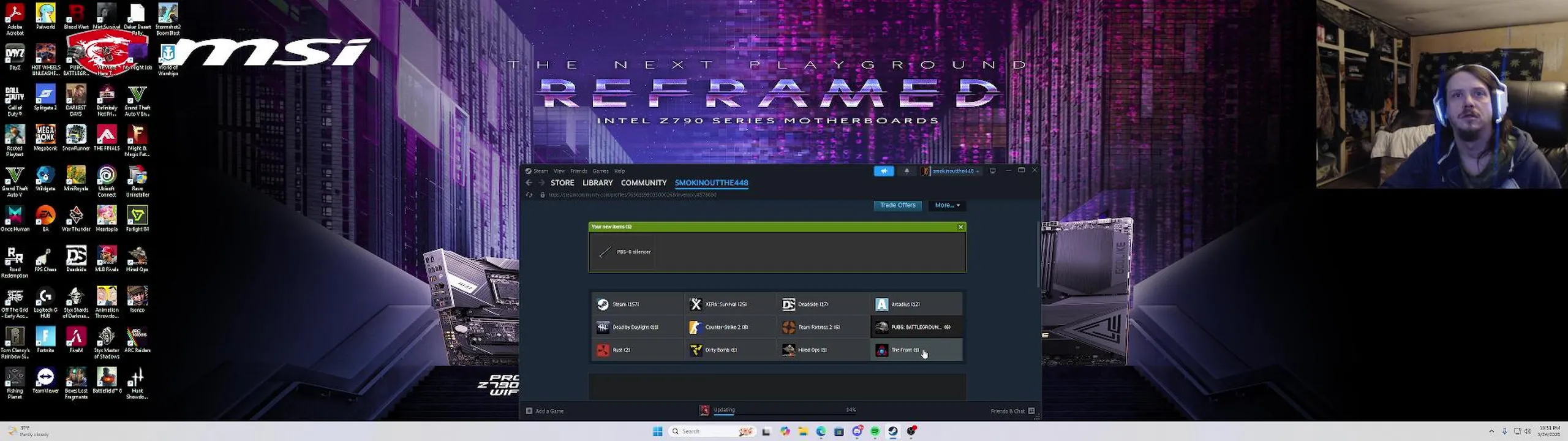The width and height of the screenshot is (1568, 441).
Task: Open the Friends menu in Steam
Action: (x=579, y=171)
